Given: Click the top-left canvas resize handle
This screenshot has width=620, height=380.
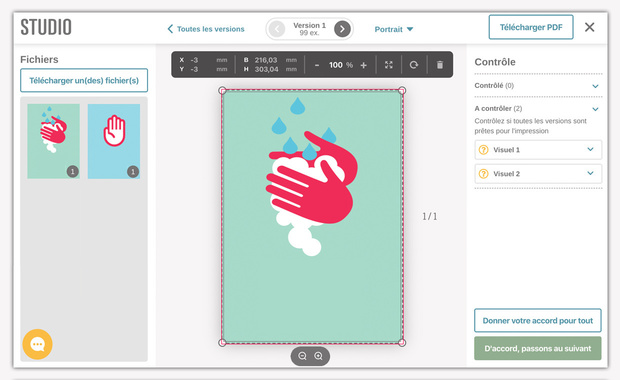Looking at the screenshot, I should tap(223, 91).
